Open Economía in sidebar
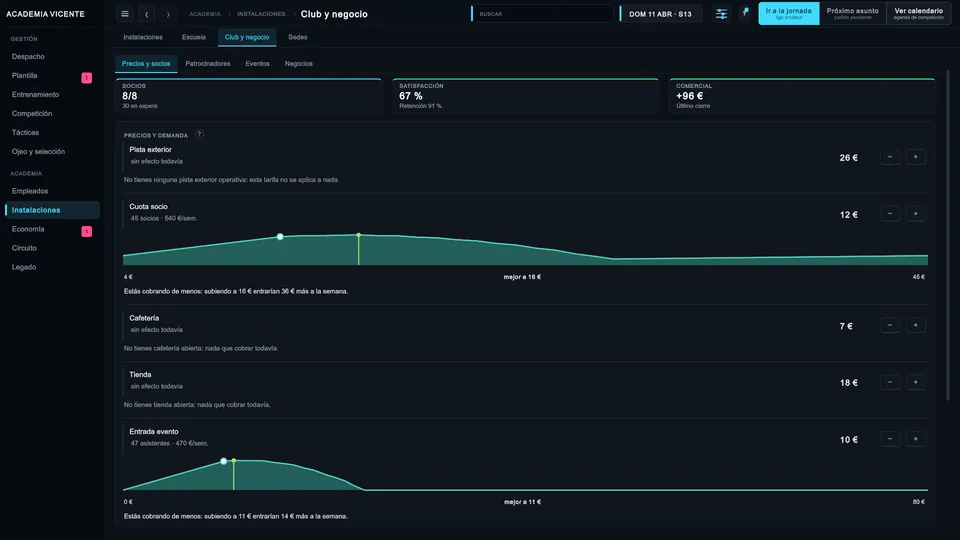The height and width of the screenshot is (540, 960). [52, 229]
